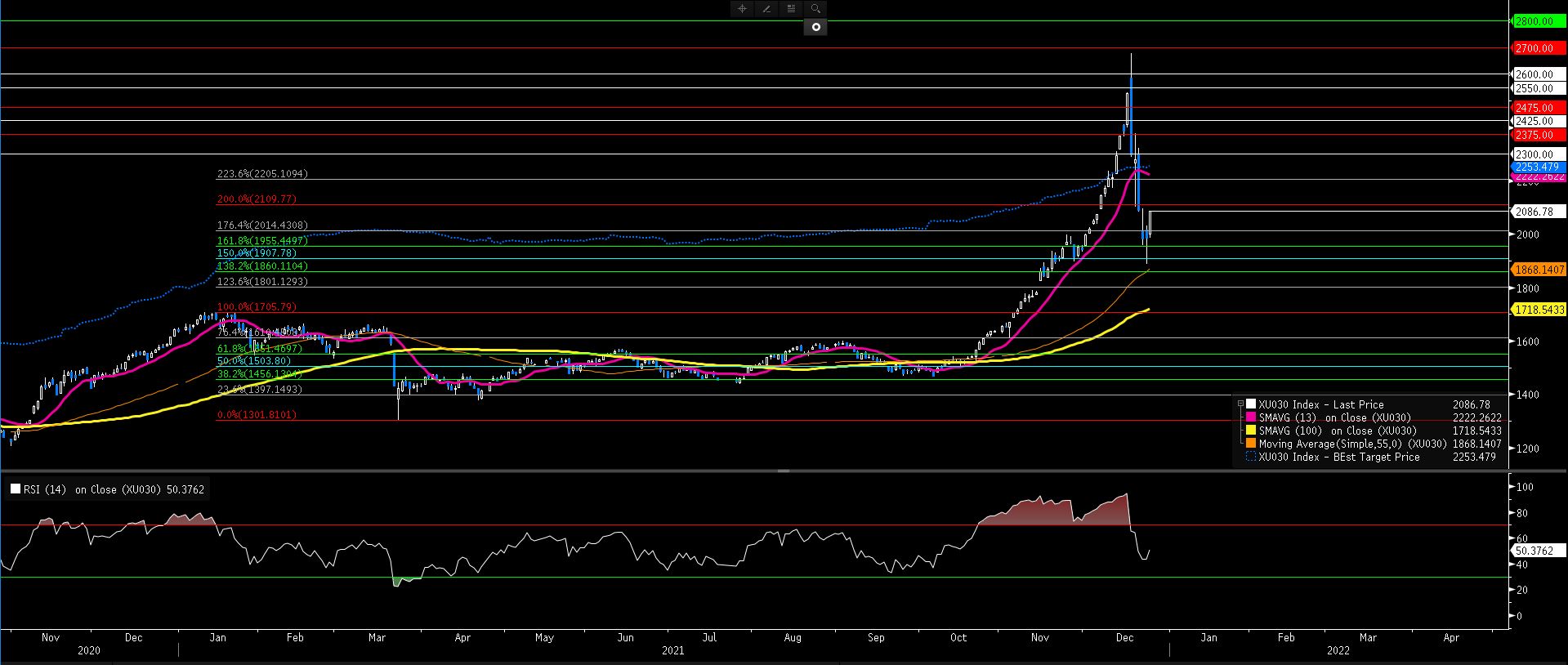Click the 2021 year label on axis
1568x665 pixels.
click(x=673, y=650)
